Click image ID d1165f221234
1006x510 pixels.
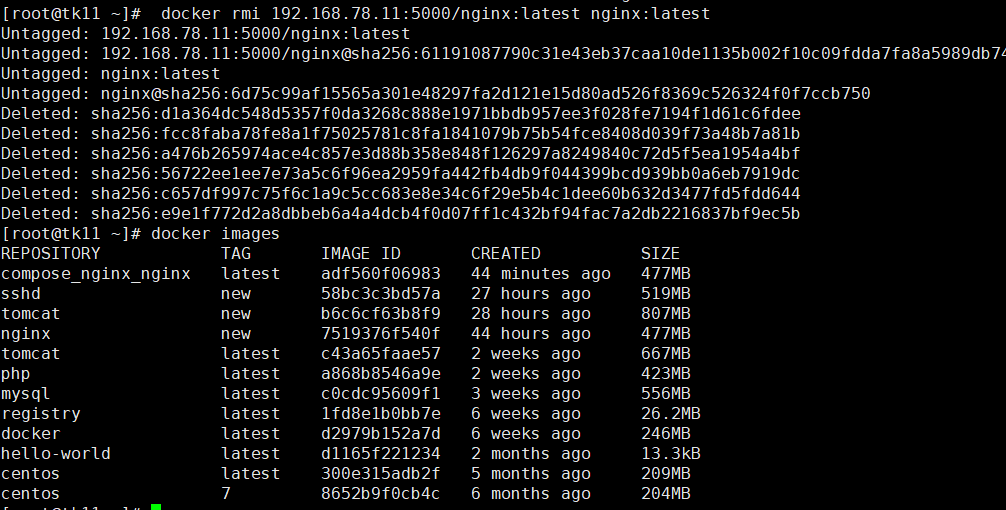(x=381, y=454)
